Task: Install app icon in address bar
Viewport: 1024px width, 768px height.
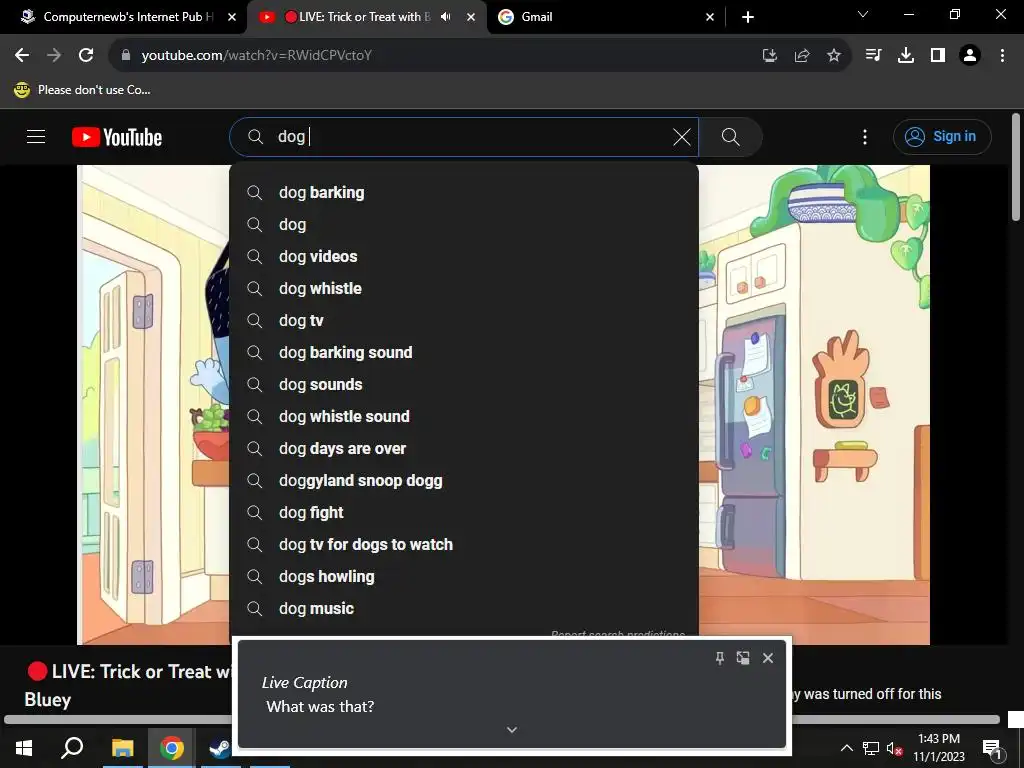Action: pyautogui.click(x=770, y=55)
